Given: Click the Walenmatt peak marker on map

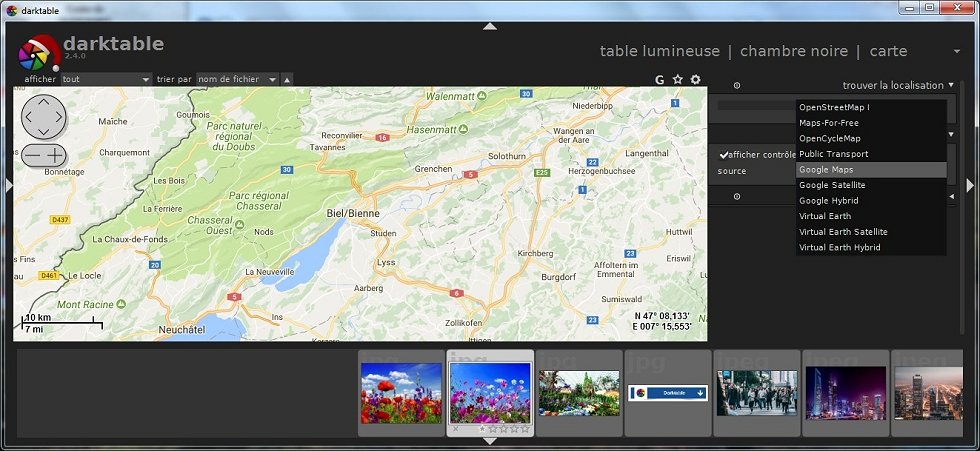Looking at the screenshot, I should pyautogui.click(x=481, y=97).
